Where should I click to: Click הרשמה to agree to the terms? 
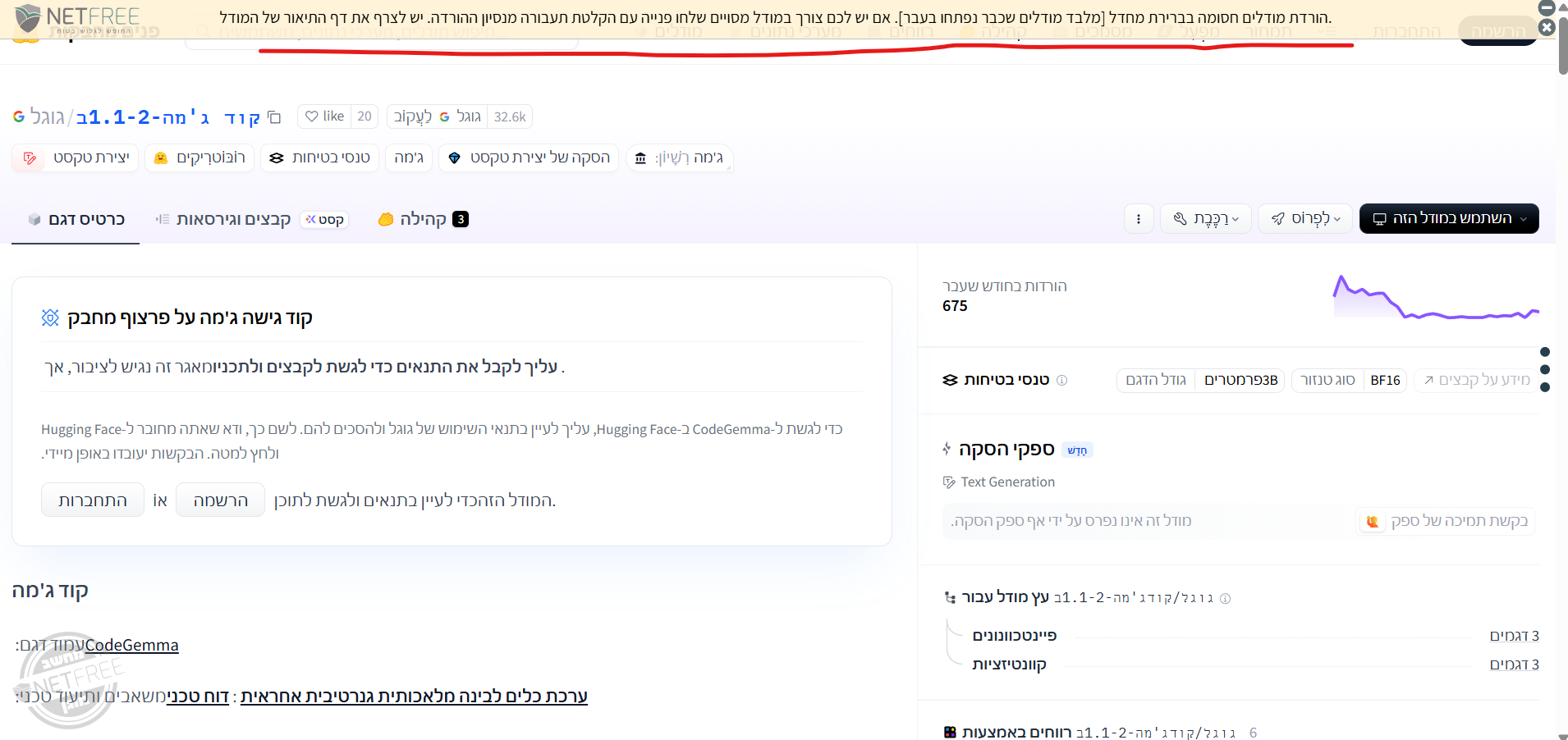pyautogui.click(x=219, y=500)
